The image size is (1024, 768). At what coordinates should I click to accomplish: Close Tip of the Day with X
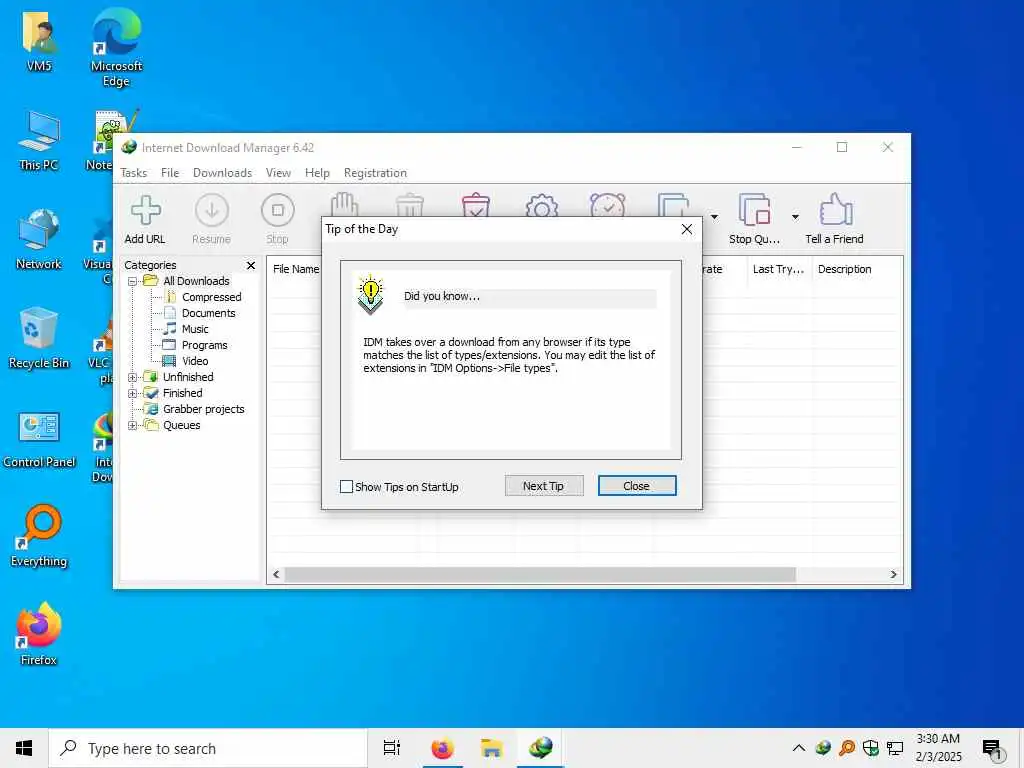tap(686, 229)
